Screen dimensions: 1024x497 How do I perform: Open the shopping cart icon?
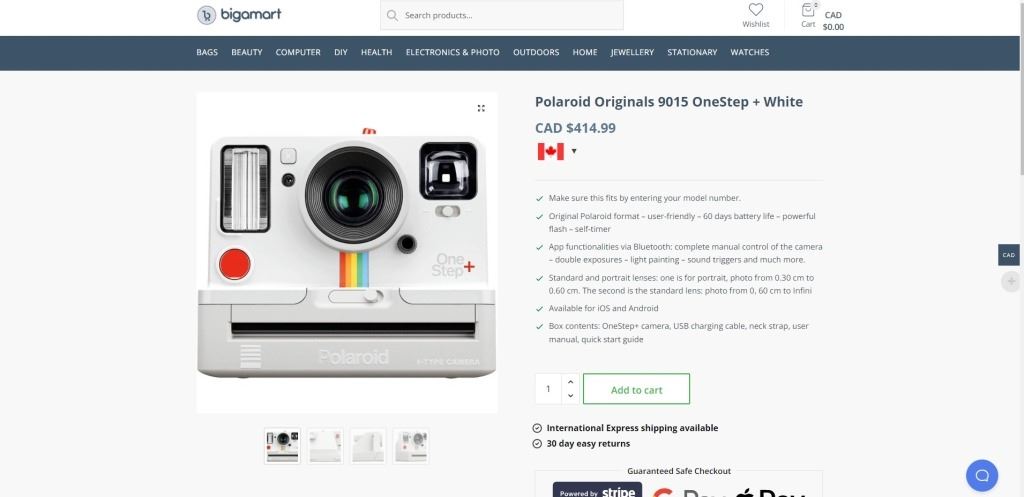point(808,10)
